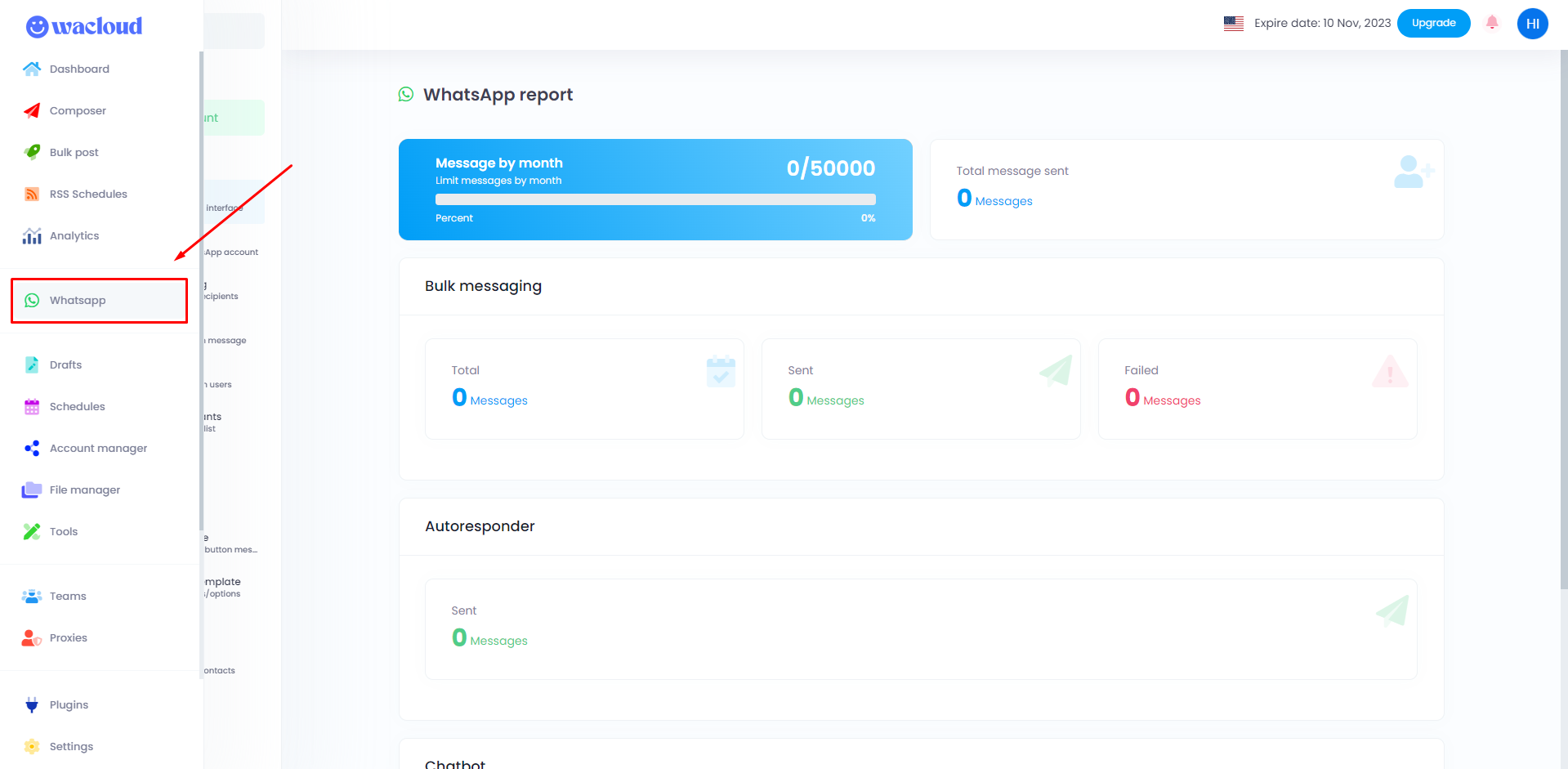Click the monthly message limit progress bar
1568x769 pixels.
[x=655, y=199]
